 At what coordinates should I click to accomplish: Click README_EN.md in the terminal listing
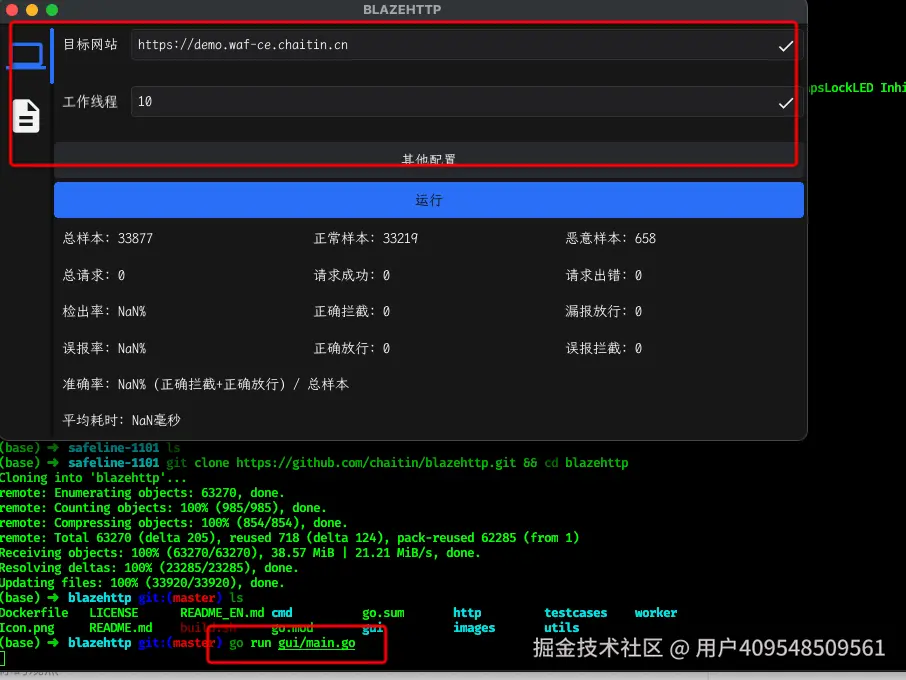[222, 613]
